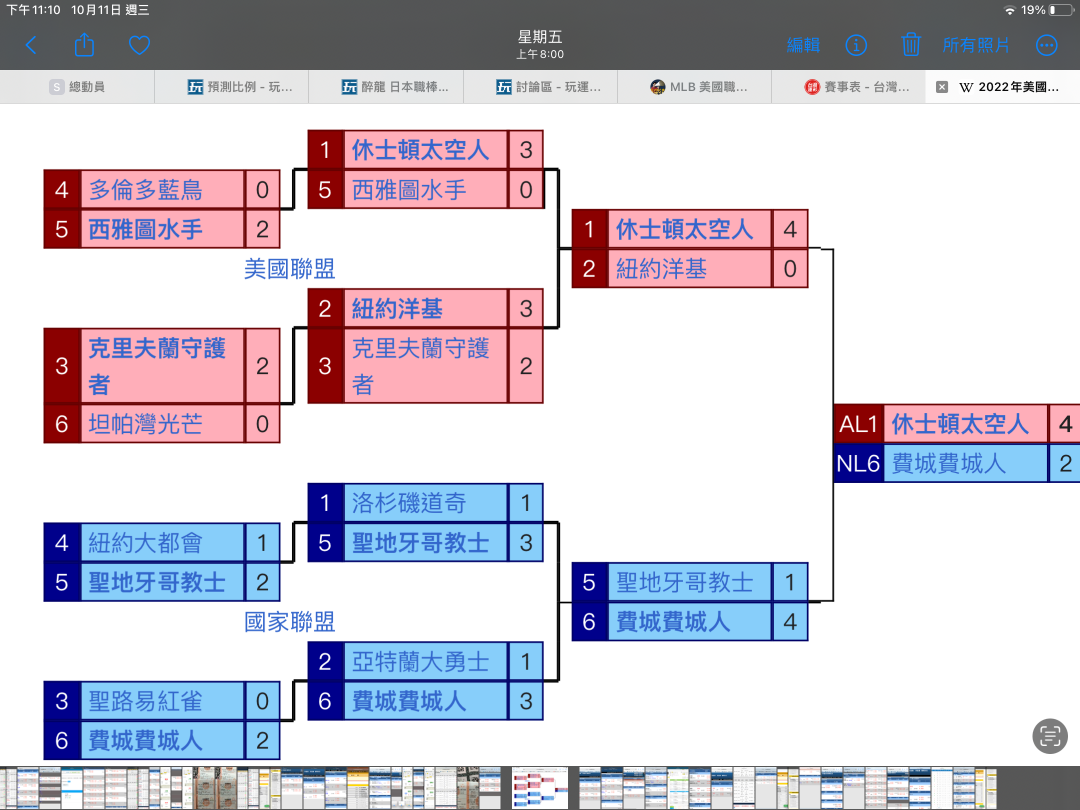1080x810 pixels.
Task: Tap the battery indicator in status bar
Action: 1061,10
